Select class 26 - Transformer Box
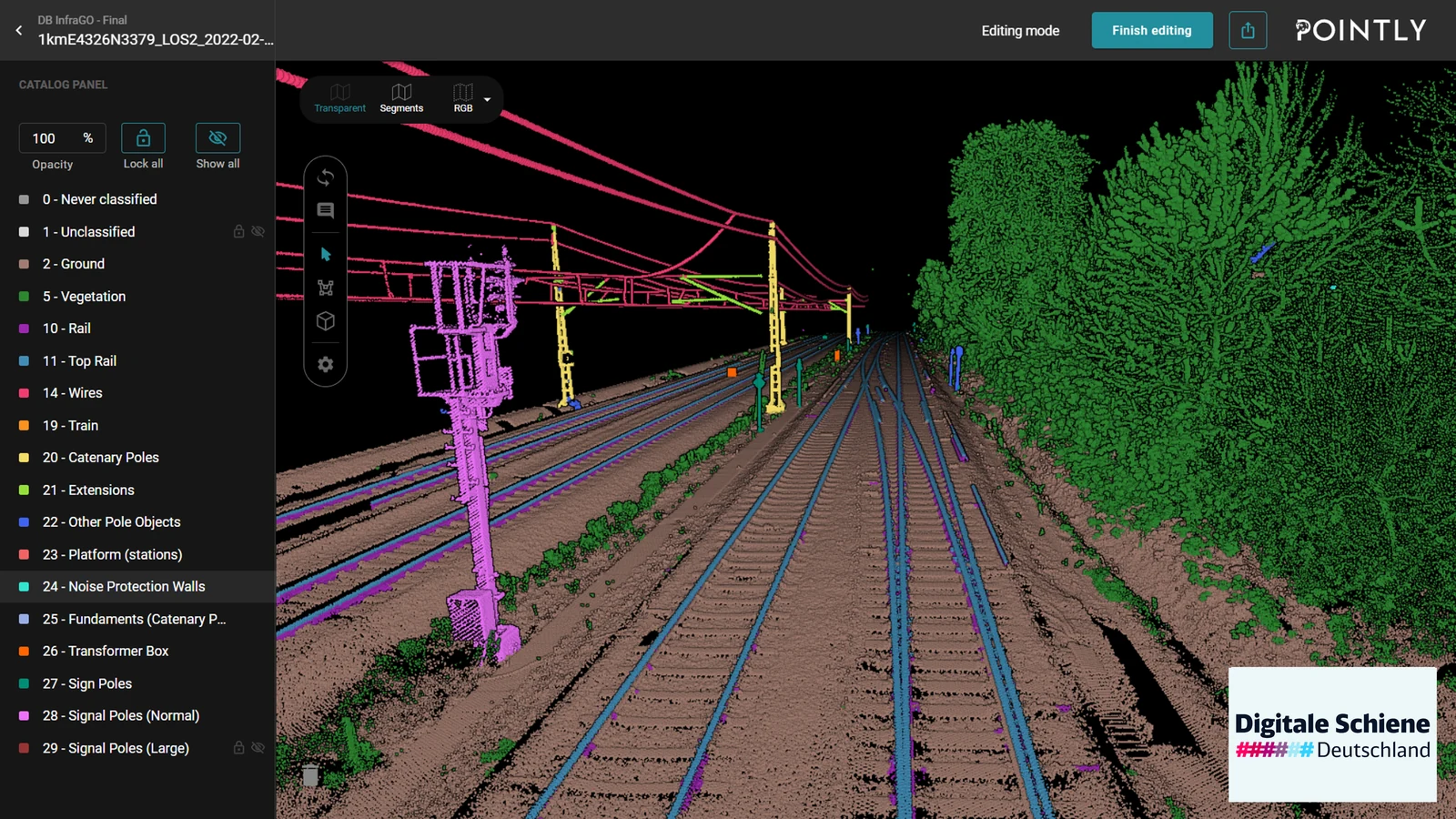Viewport: 1456px width, 819px height. pos(137,652)
